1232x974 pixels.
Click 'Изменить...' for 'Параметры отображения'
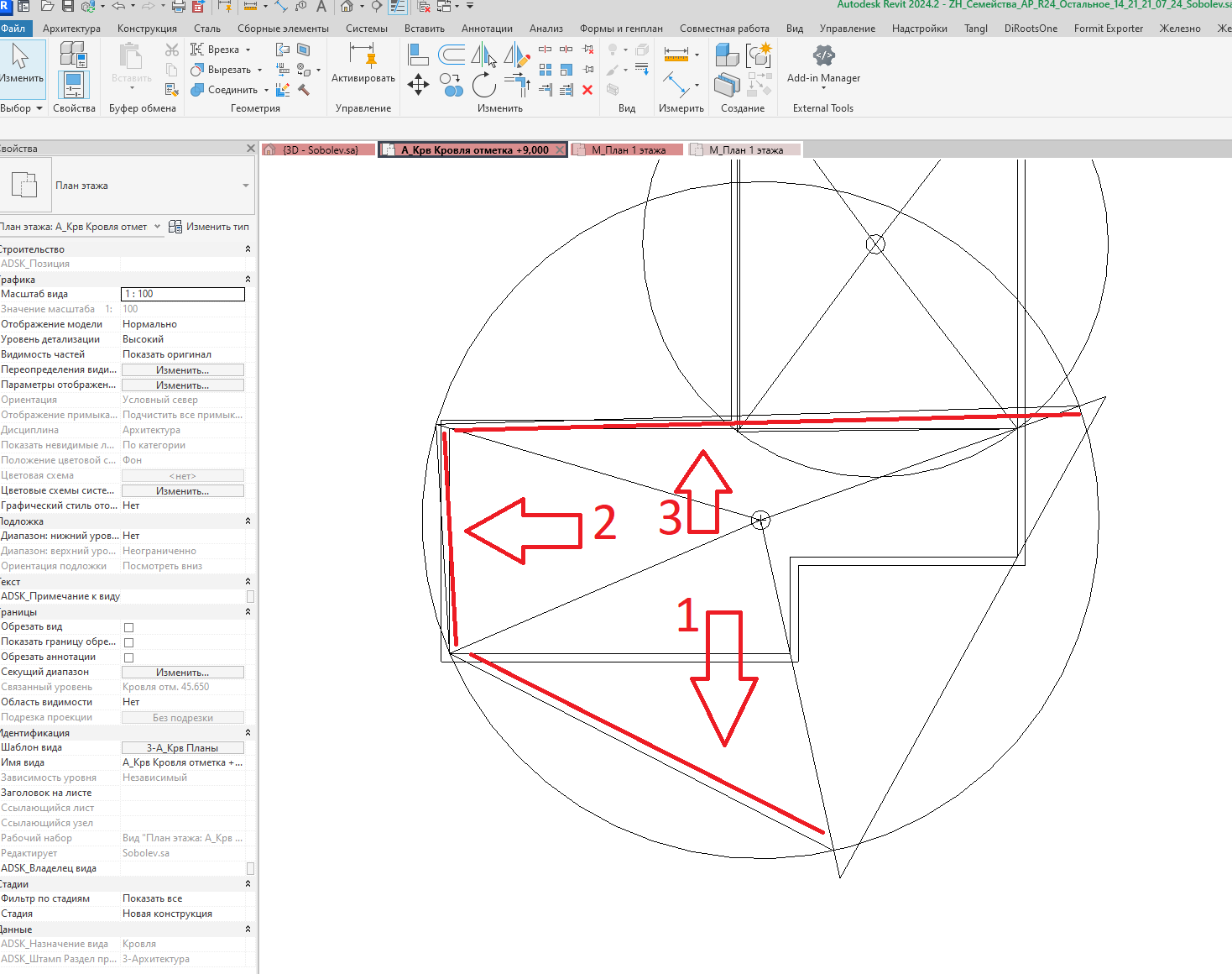tap(183, 385)
